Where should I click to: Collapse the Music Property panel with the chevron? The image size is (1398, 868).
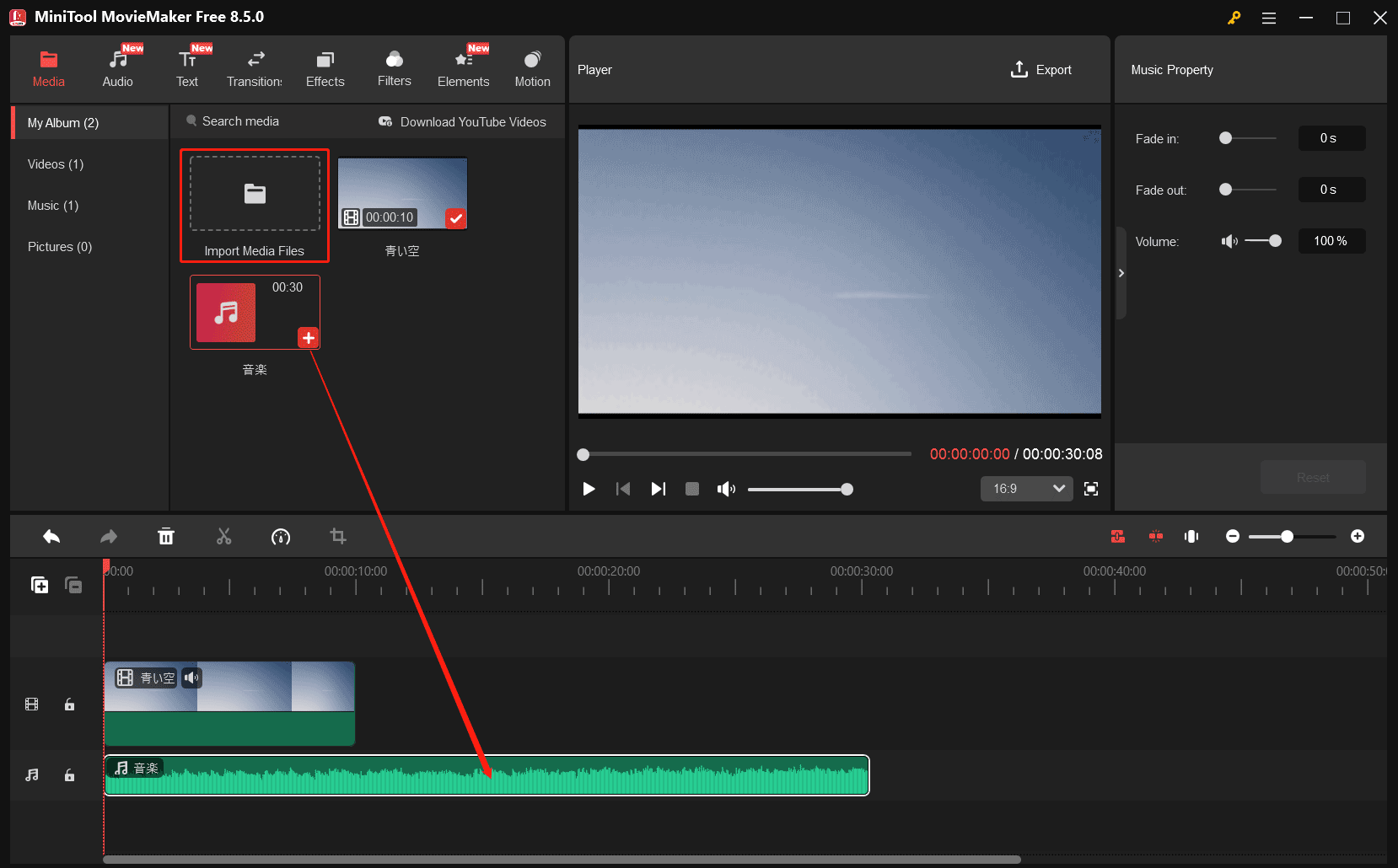click(1121, 273)
